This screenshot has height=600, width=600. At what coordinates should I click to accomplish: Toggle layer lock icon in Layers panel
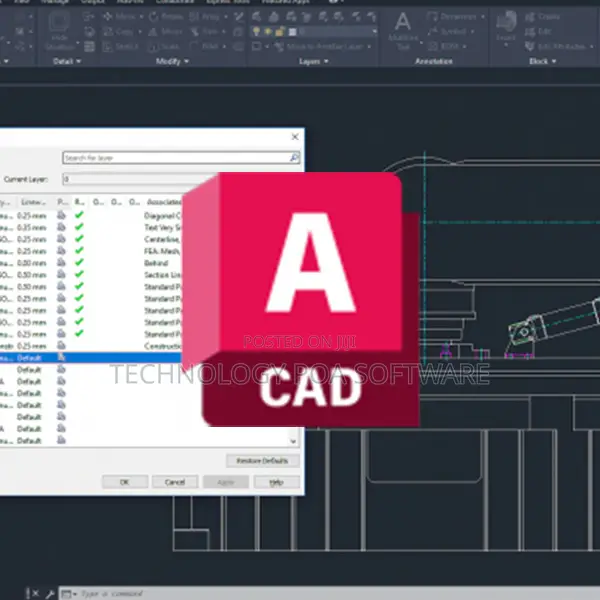[x=280, y=31]
